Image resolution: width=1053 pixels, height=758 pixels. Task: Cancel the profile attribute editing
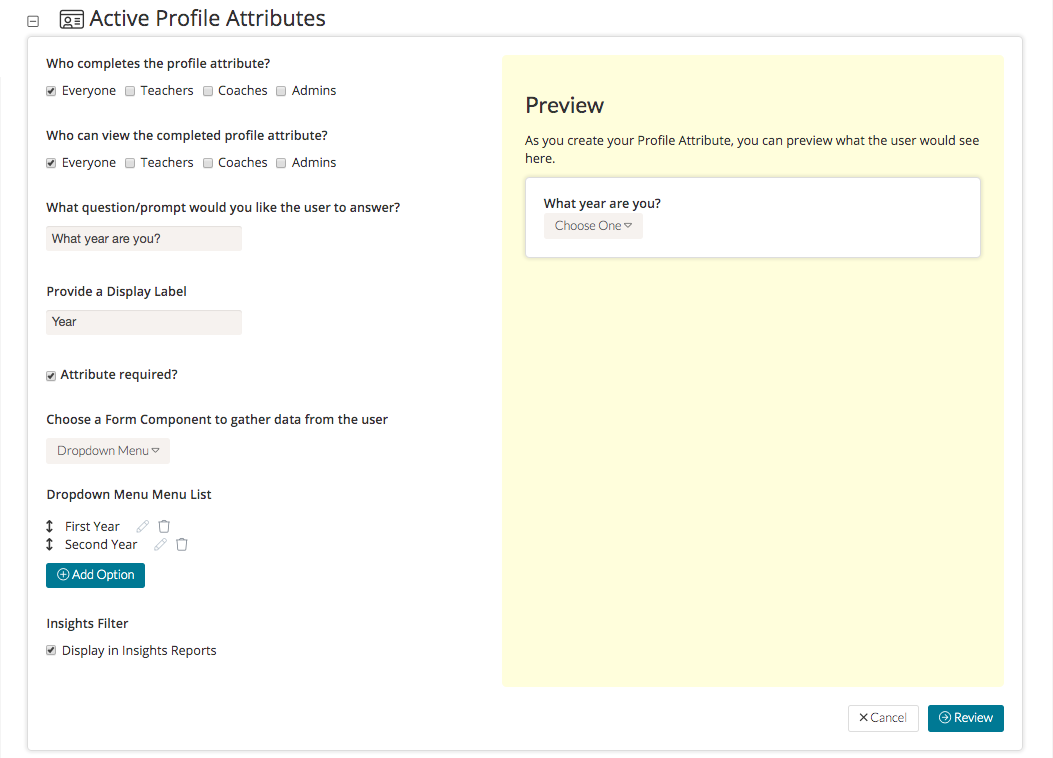[883, 718]
